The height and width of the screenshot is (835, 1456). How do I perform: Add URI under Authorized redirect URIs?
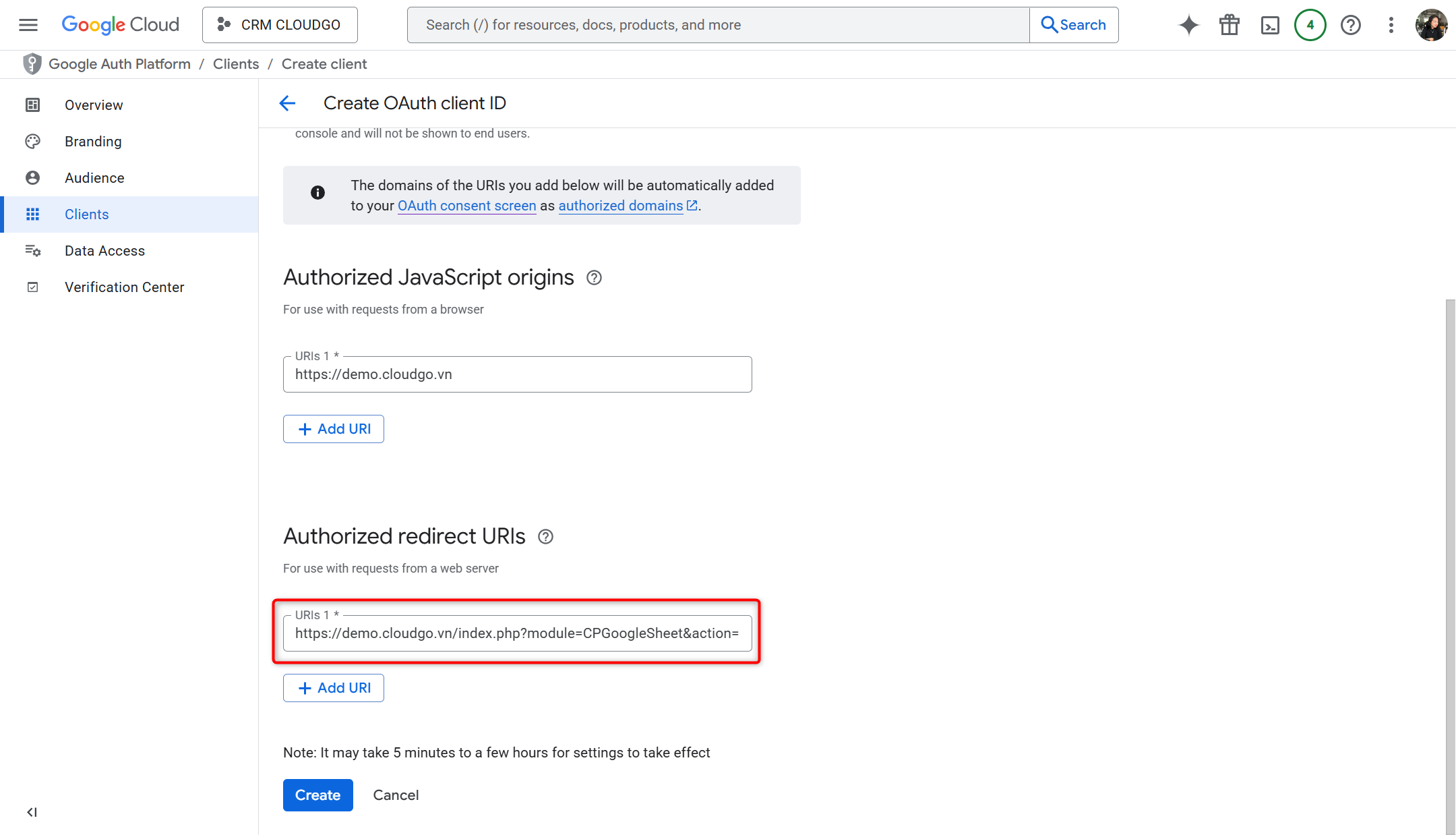[x=333, y=687]
